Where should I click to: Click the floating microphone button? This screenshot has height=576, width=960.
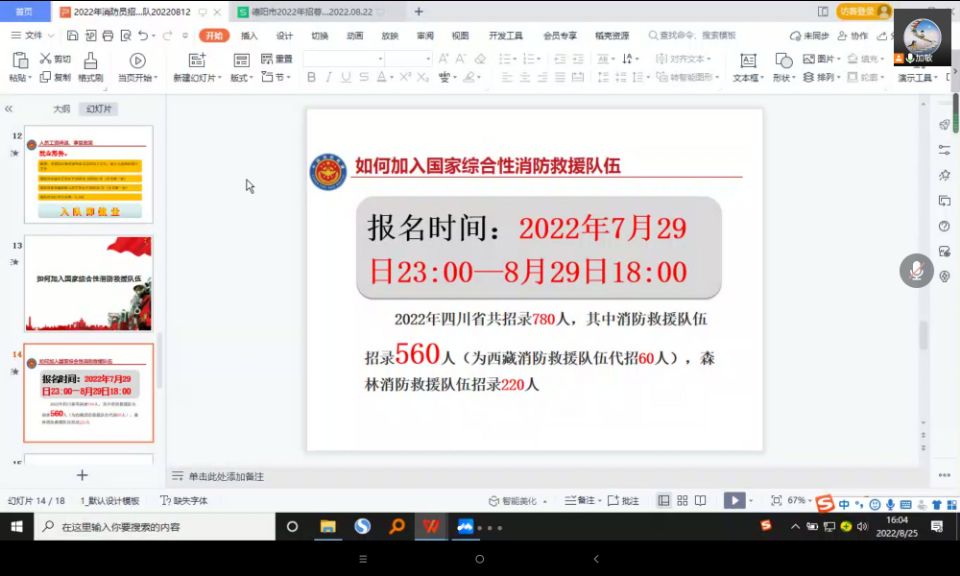(x=916, y=270)
